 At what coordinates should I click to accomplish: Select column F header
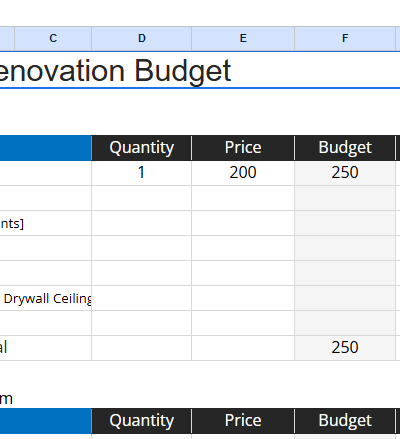pos(345,39)
